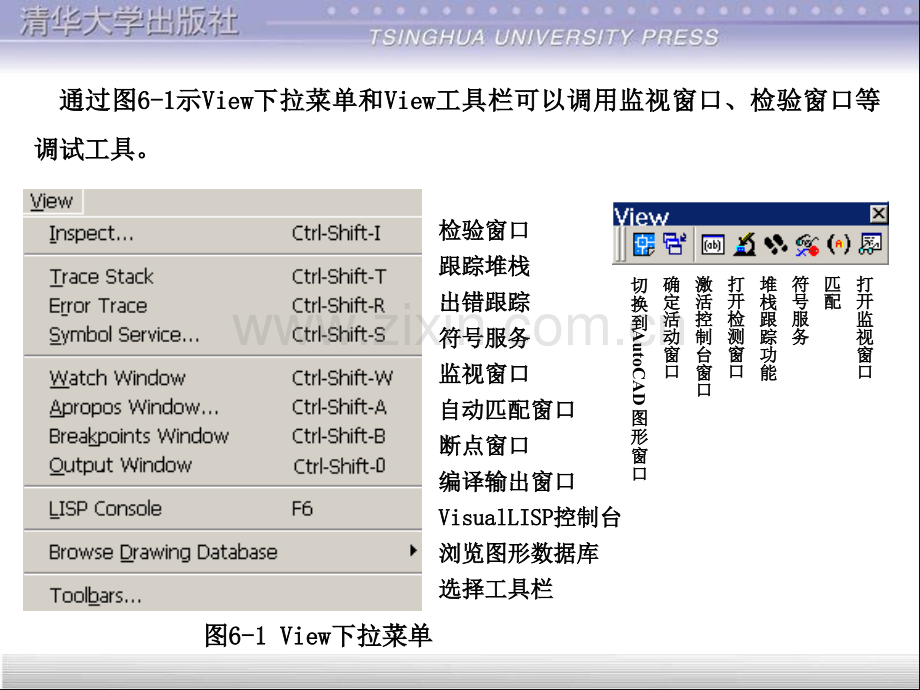Open Symbol Service toolbar icon
This screenshot has width=920, height=690.
(x=807, y=244)
